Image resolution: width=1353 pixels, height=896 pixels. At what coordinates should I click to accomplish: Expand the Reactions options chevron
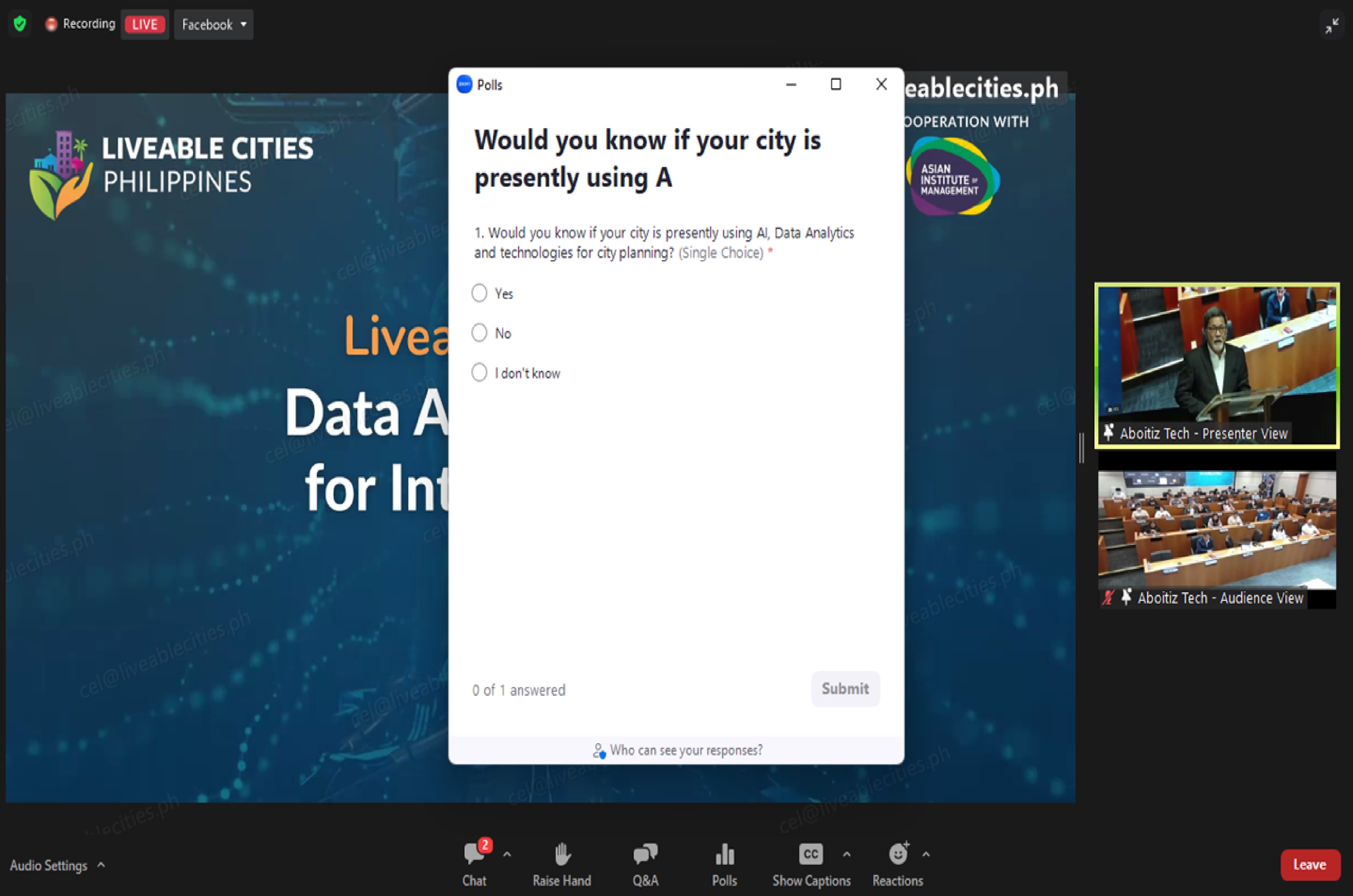pyautogui.click(x=926, y=855)
